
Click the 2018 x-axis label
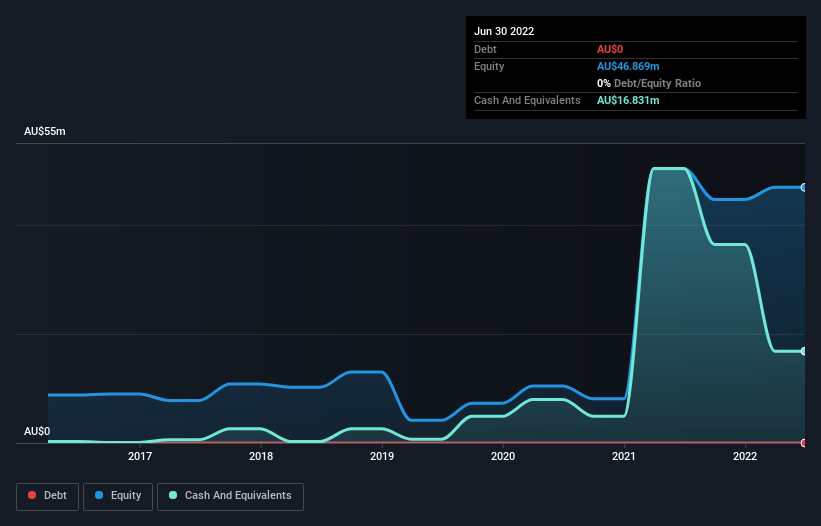261,456
